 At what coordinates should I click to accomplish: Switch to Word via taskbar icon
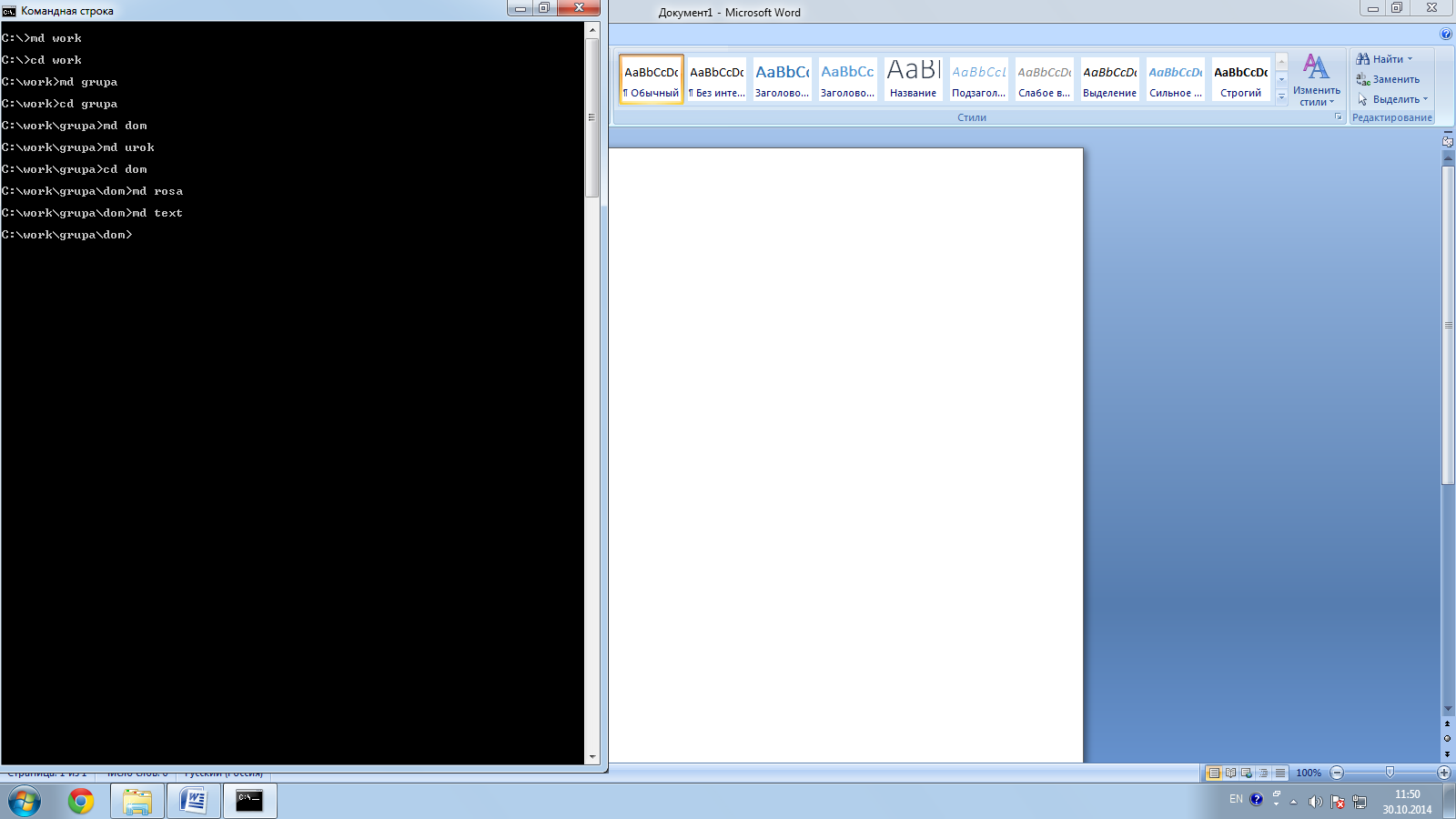tap(194, 802)
